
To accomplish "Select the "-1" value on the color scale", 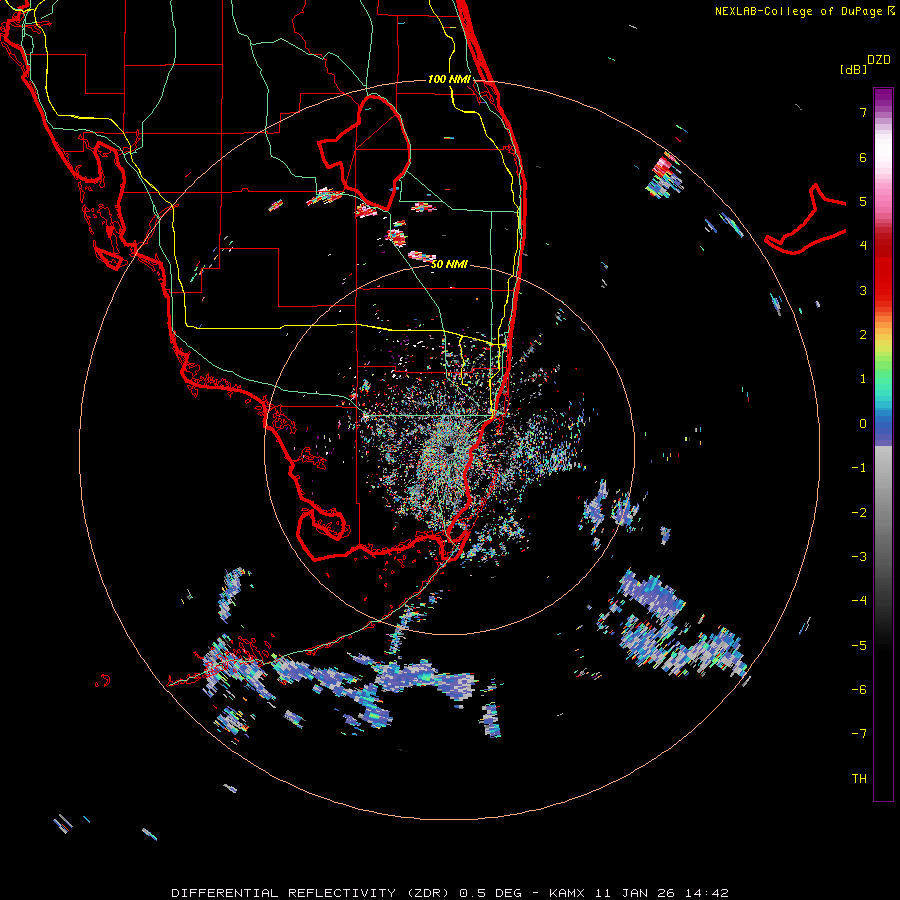I will 859,468.
